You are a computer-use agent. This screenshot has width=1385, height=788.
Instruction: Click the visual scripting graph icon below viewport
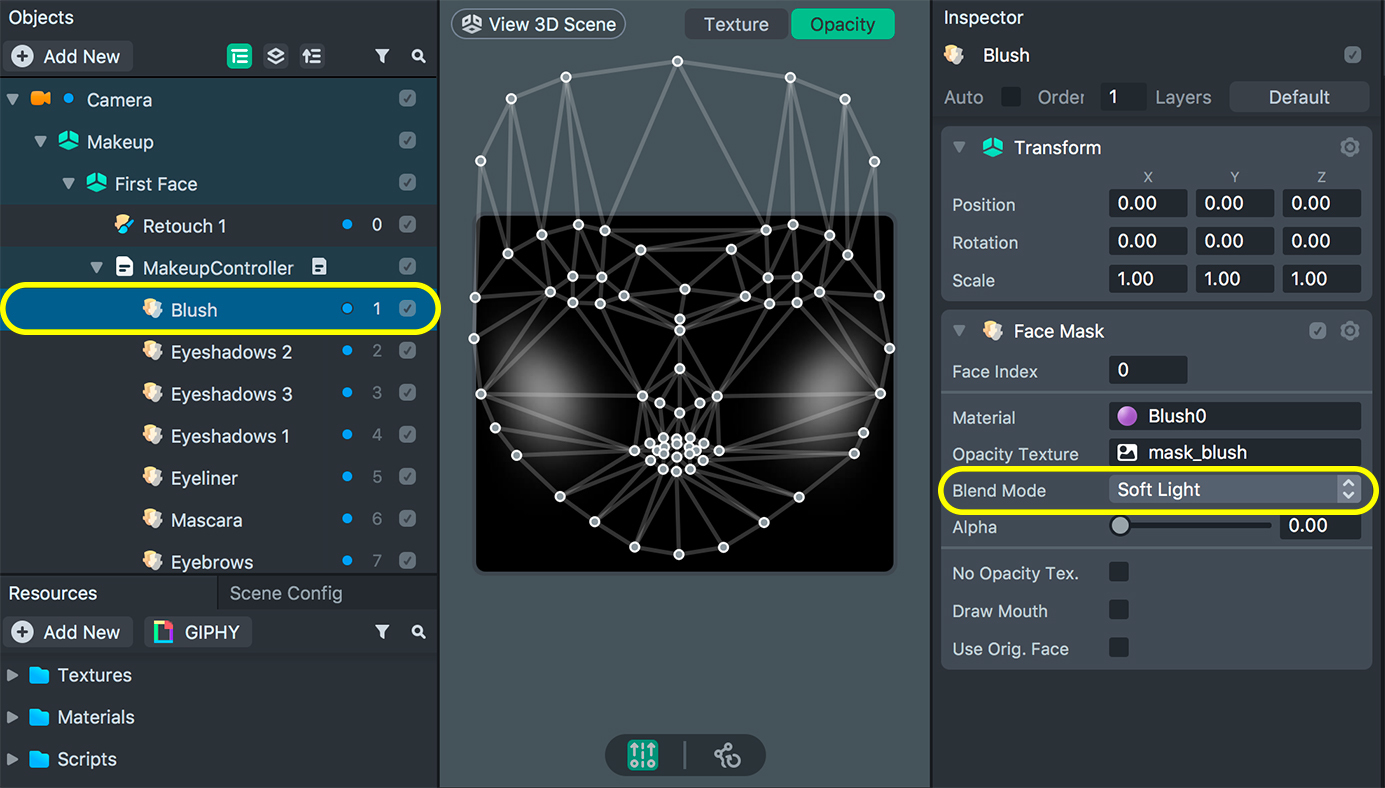(x=727, y=755)
